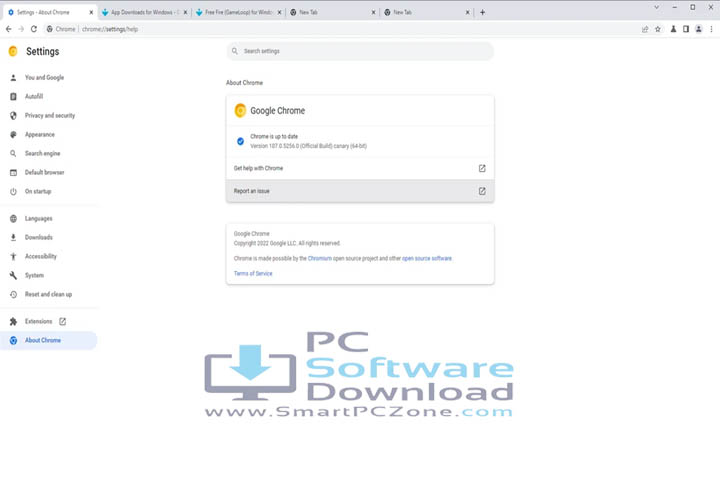Open the Chrome Labs flask icon
The height and width of the screenshot is (480, 720).
[x=673, y=29]
